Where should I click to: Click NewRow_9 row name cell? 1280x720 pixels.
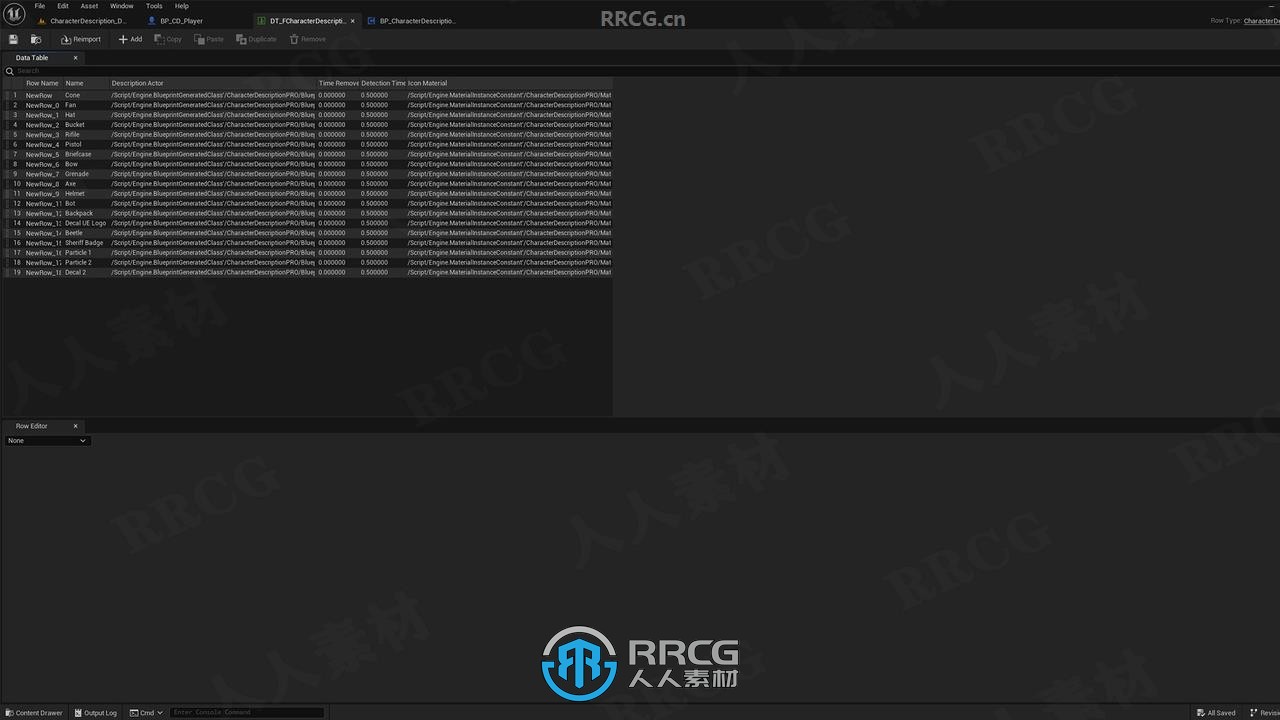tap(42, 194)
